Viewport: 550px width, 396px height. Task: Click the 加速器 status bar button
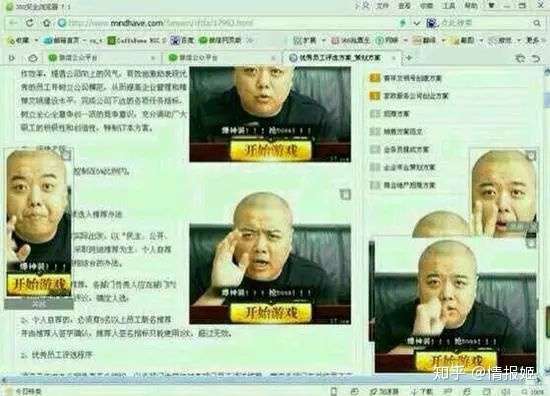[384, 391]
